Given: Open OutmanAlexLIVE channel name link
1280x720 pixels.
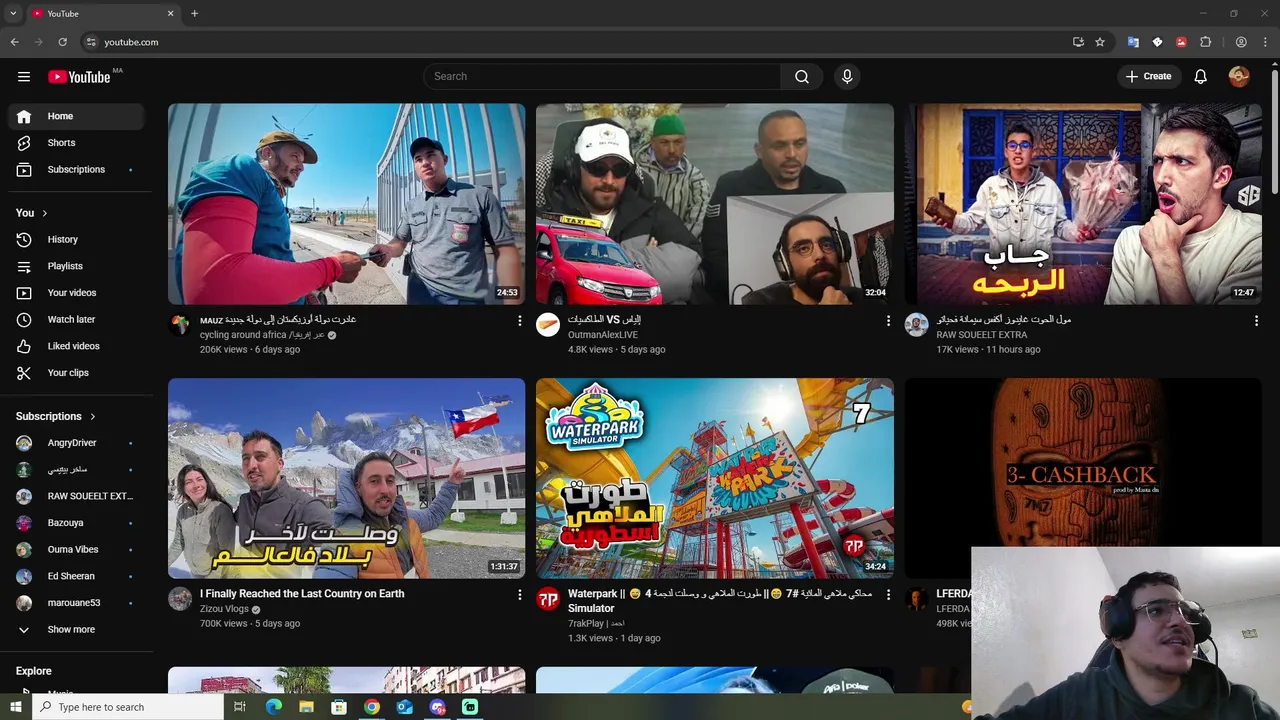Looking at the screenshot, I should tap(603, 335).
